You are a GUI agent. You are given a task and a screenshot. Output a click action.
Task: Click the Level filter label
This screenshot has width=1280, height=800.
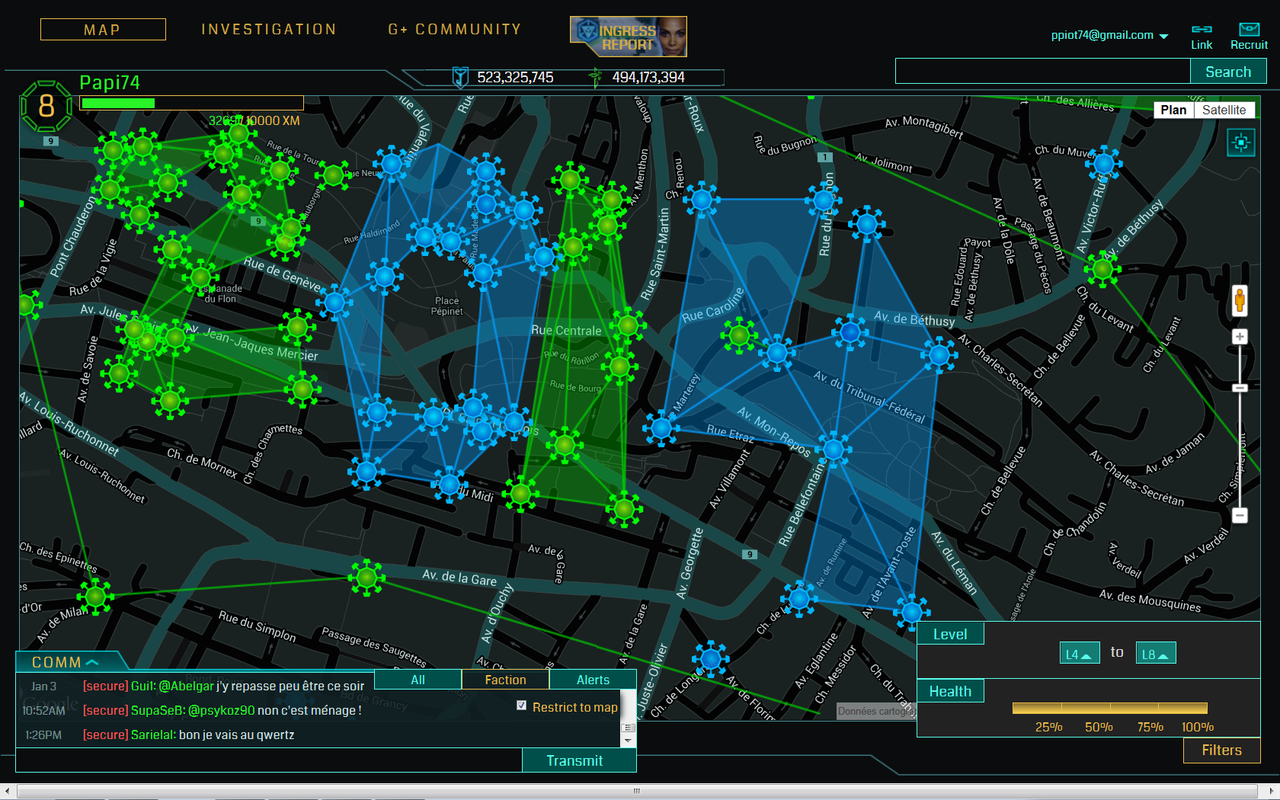coord(950,634)
